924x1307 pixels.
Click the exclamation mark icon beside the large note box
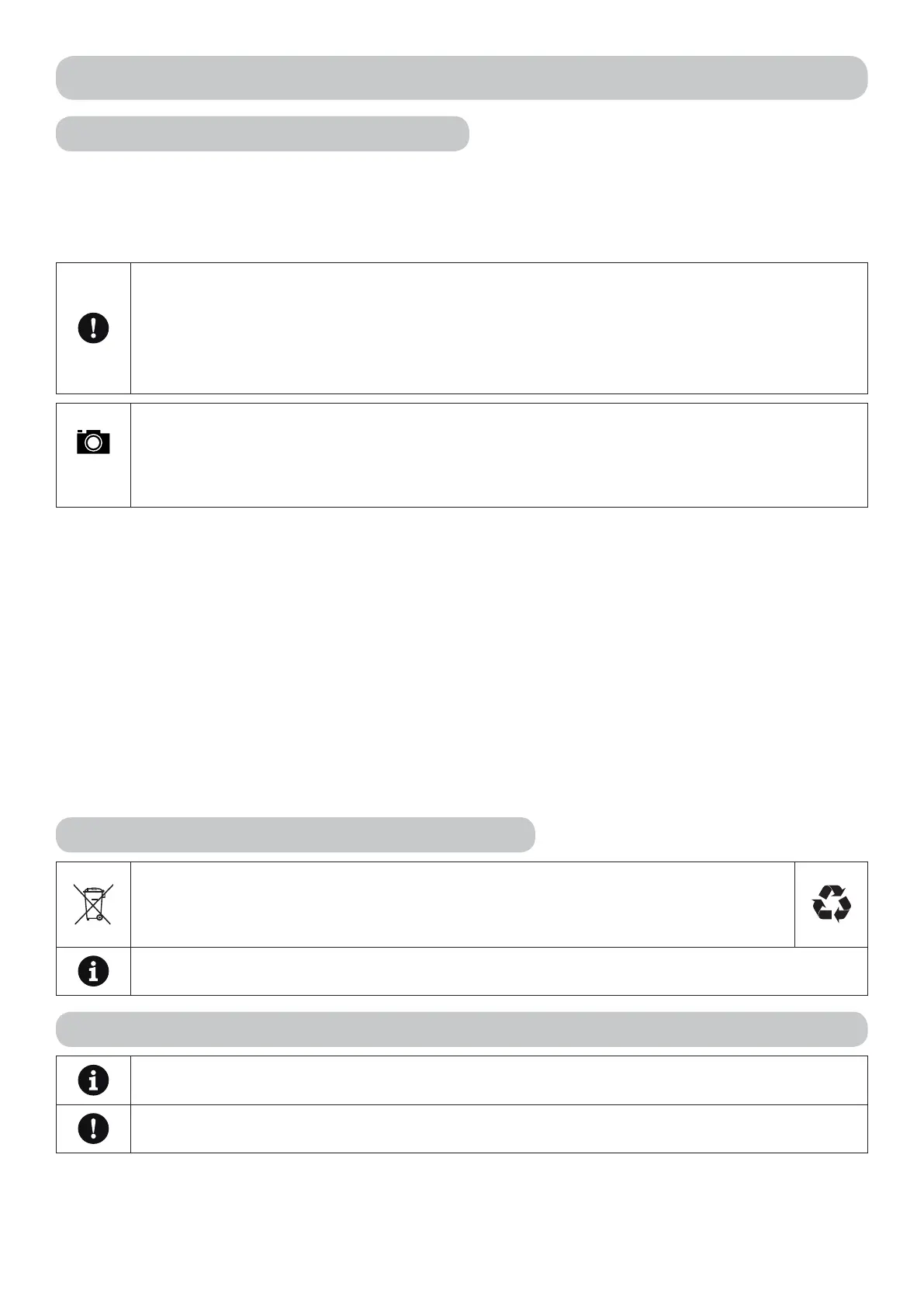click(x=93, y=328)
